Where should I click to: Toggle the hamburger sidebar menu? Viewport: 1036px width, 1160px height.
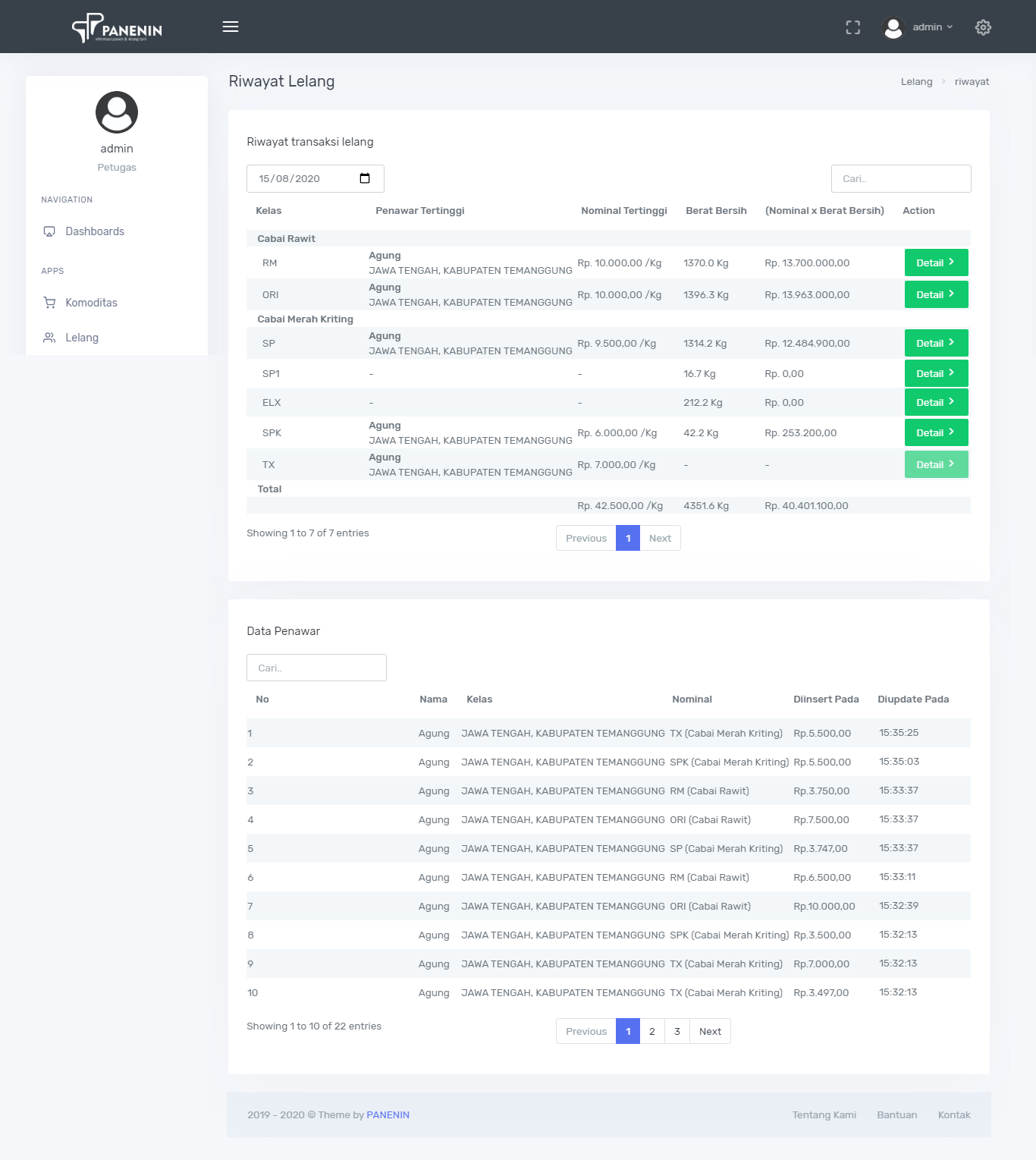click(x=231, y=27)
